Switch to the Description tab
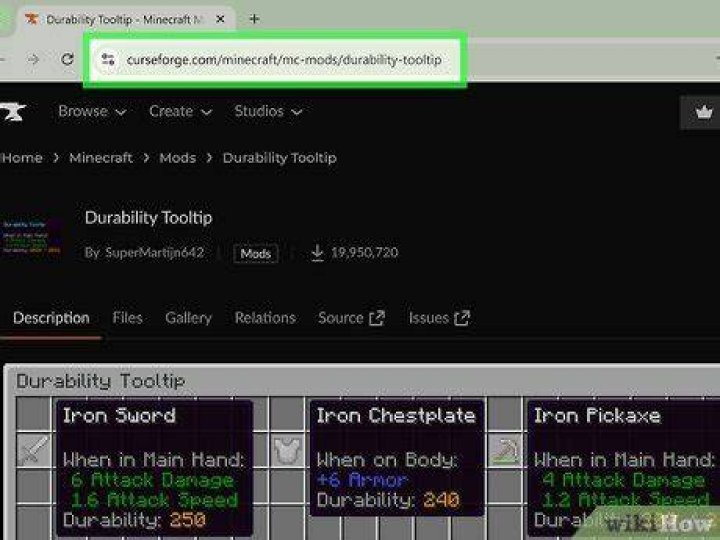 coord(51,318)
